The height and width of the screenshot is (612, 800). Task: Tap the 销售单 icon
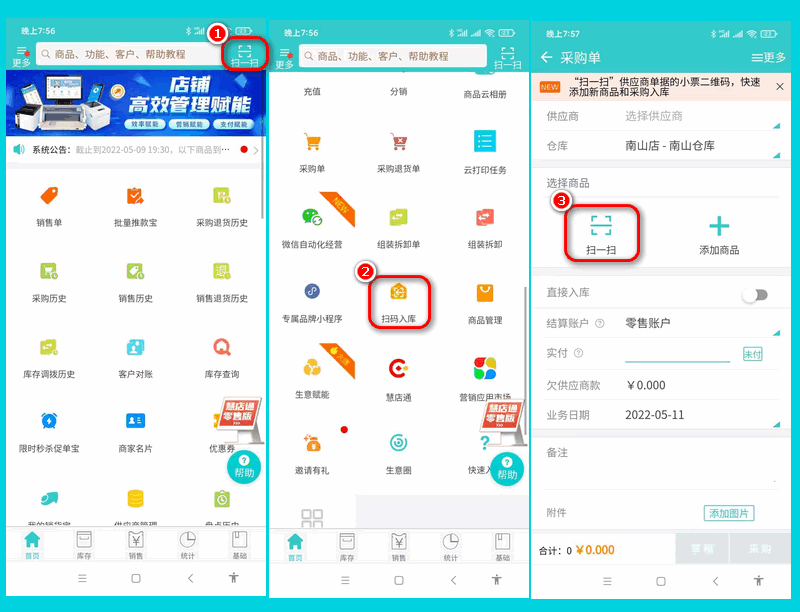49,197
